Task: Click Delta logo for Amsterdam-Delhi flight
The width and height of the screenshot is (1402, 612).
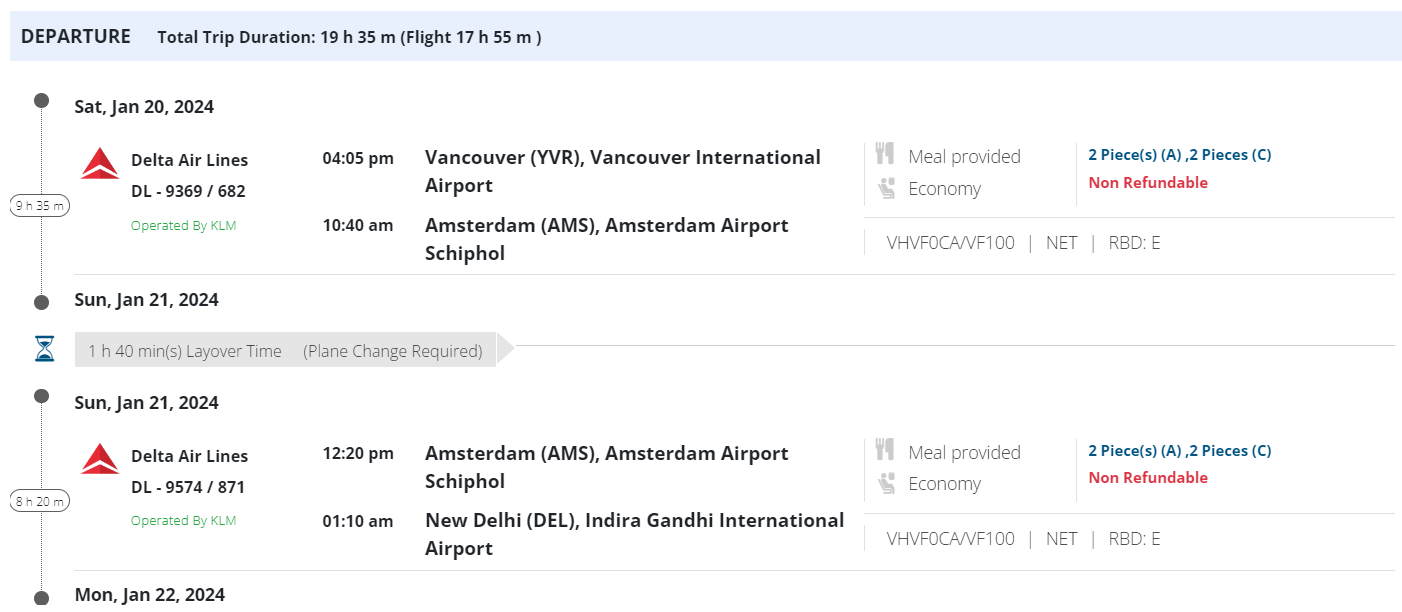Action: point(100,459)
